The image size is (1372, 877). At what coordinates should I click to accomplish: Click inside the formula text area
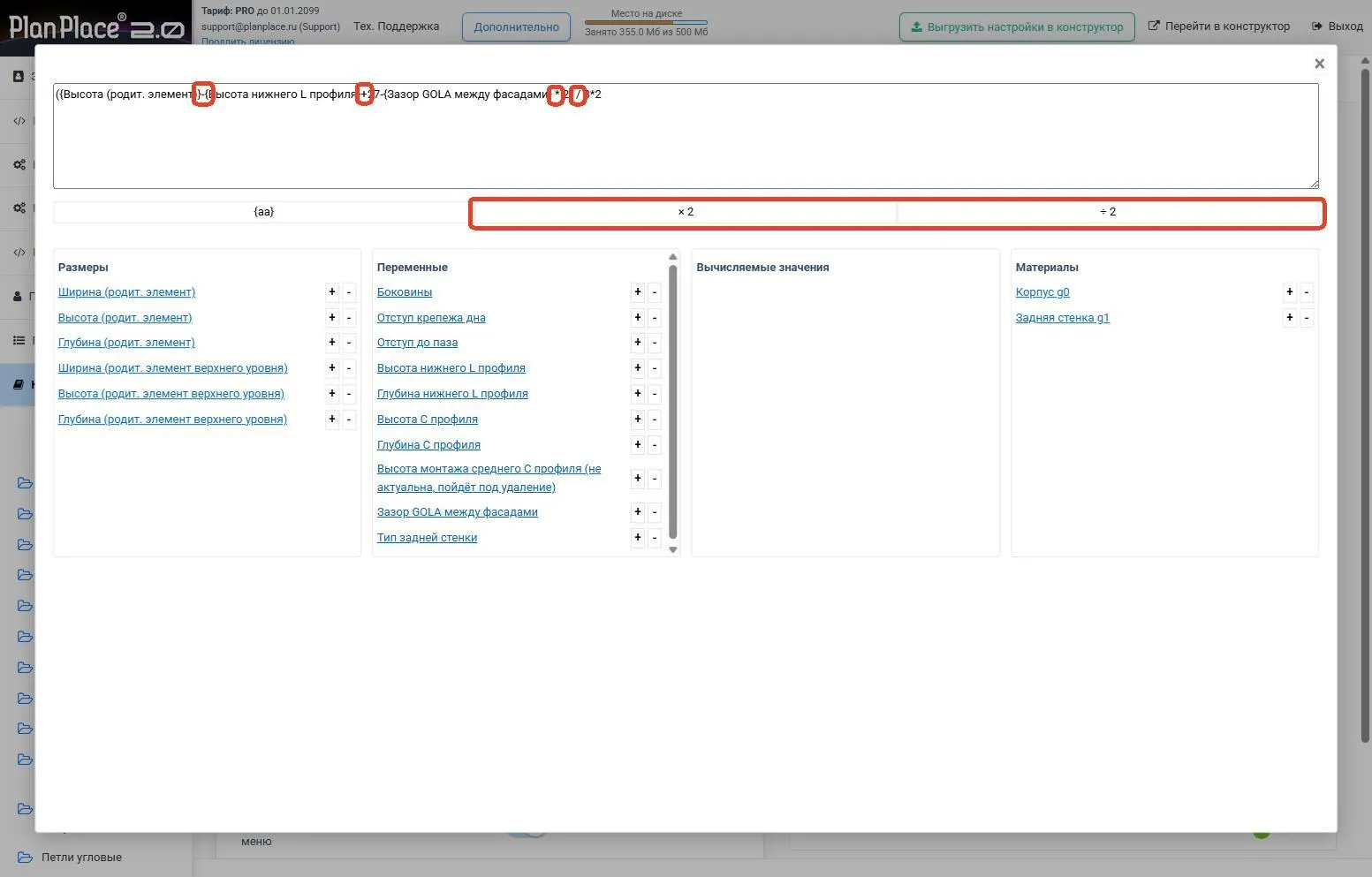point(686,136)
